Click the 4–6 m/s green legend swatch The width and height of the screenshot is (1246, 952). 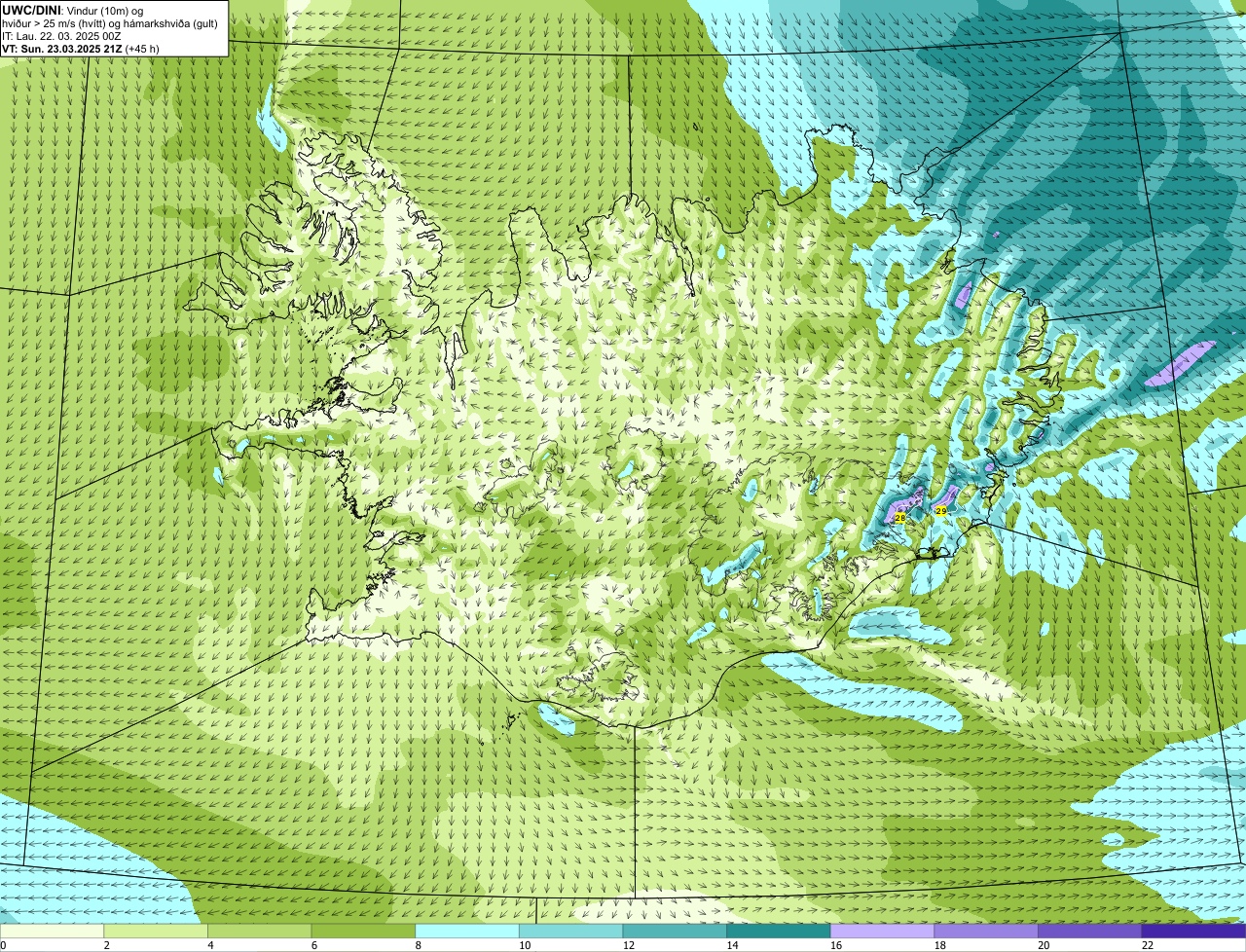pyautogui.click(x=260, y=931)
